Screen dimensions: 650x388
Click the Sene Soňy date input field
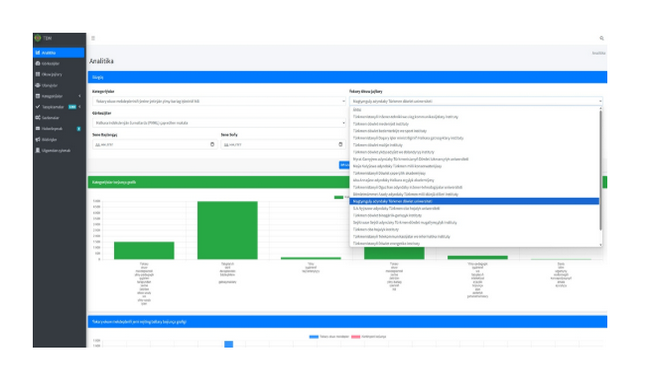(x=283, y=144)
